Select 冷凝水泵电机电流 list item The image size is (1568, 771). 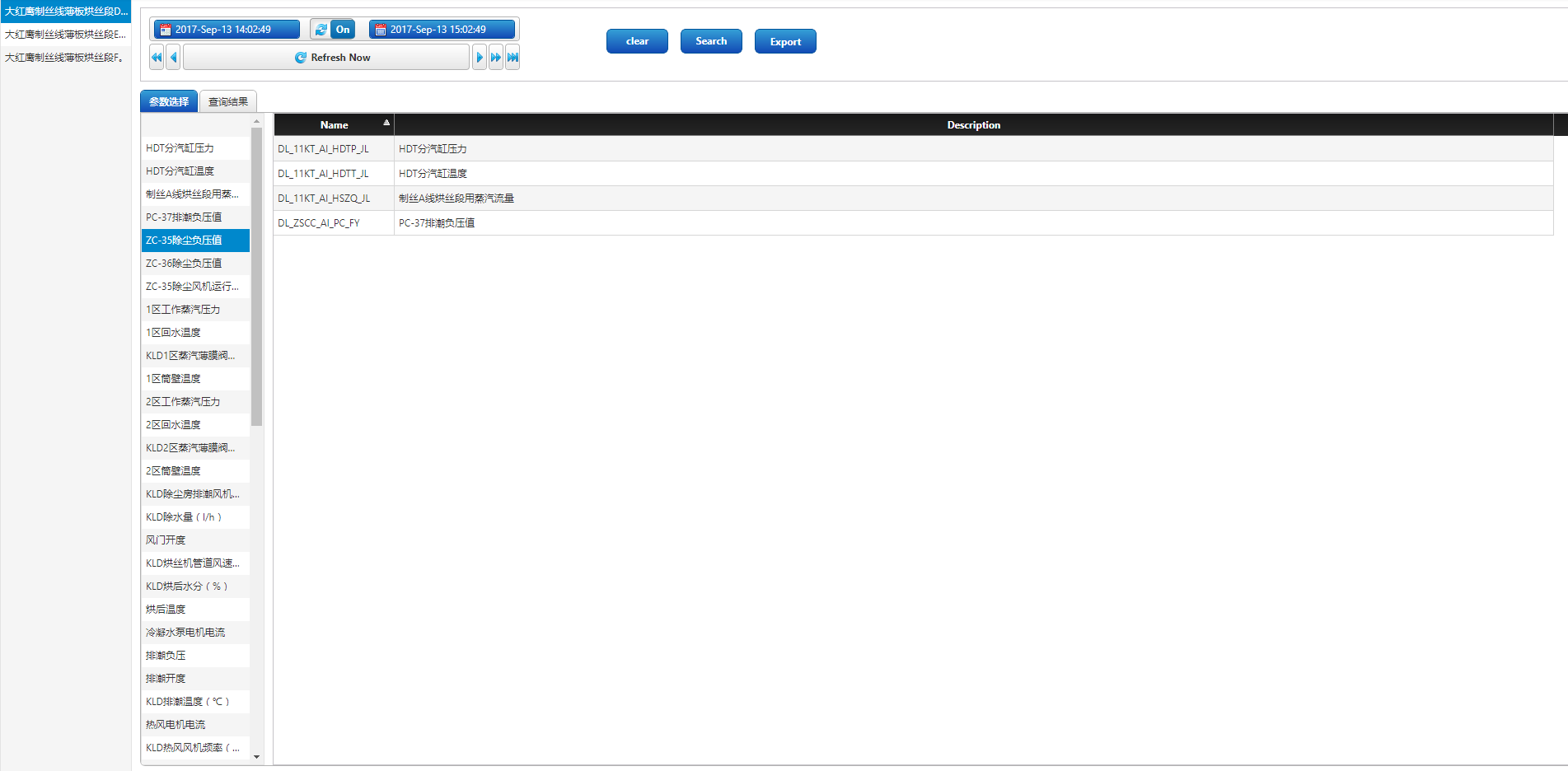tap(195, 633)
